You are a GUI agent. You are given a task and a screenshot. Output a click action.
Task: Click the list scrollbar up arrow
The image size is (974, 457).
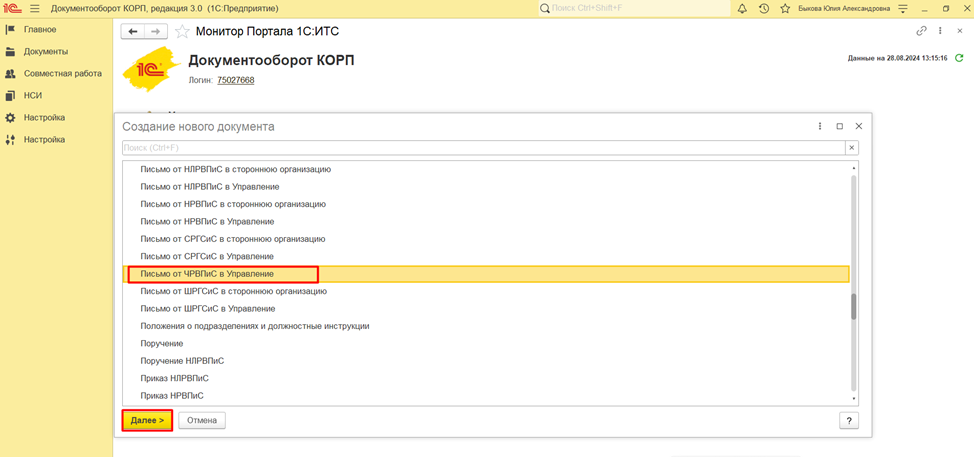853,168
